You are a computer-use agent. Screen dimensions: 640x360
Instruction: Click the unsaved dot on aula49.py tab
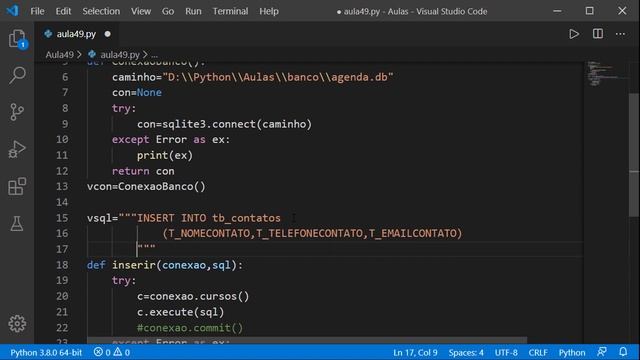(x=107, y=34)
